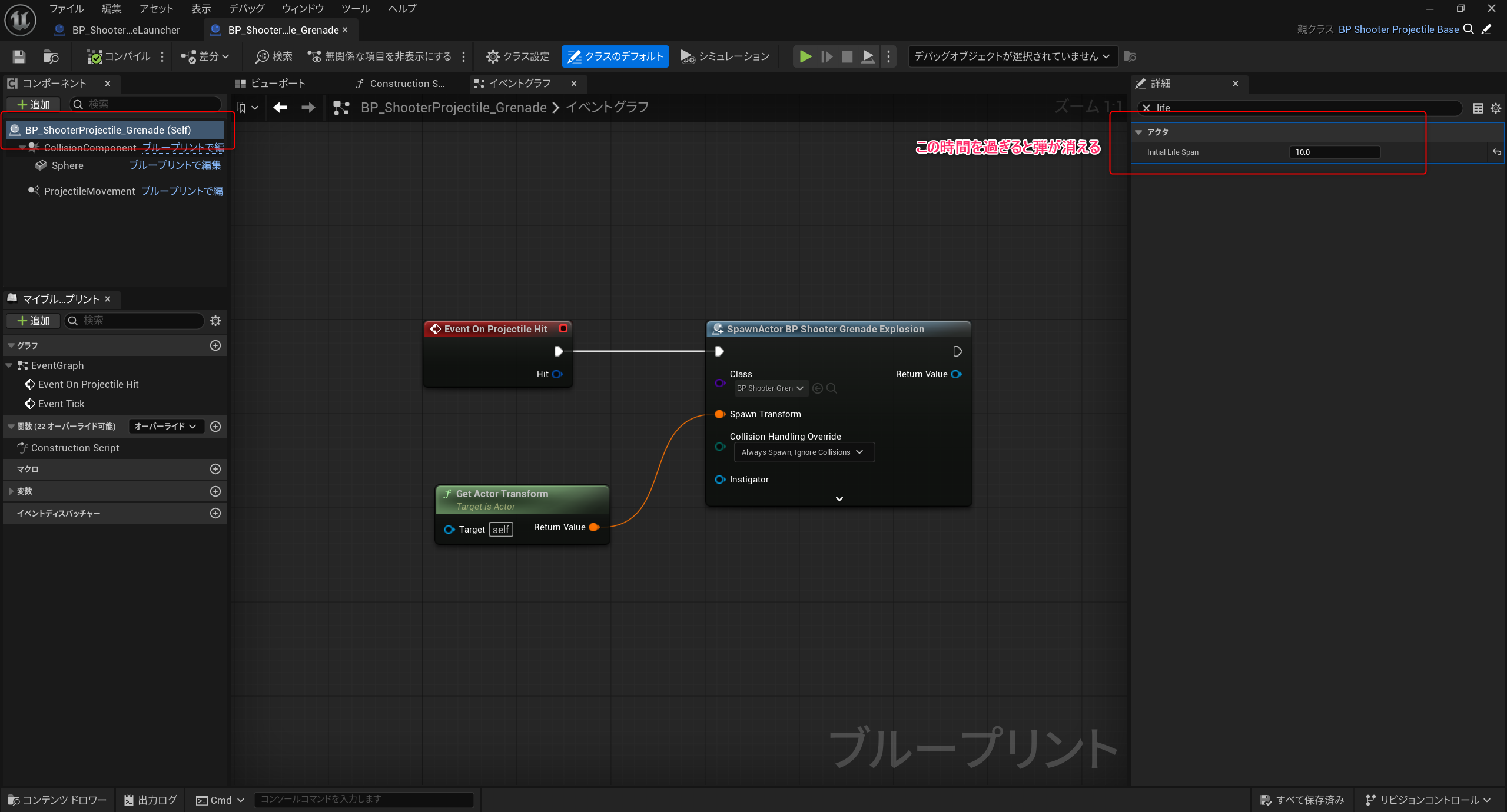Click the My Blueprint settings gear icon

coord(215,321)
